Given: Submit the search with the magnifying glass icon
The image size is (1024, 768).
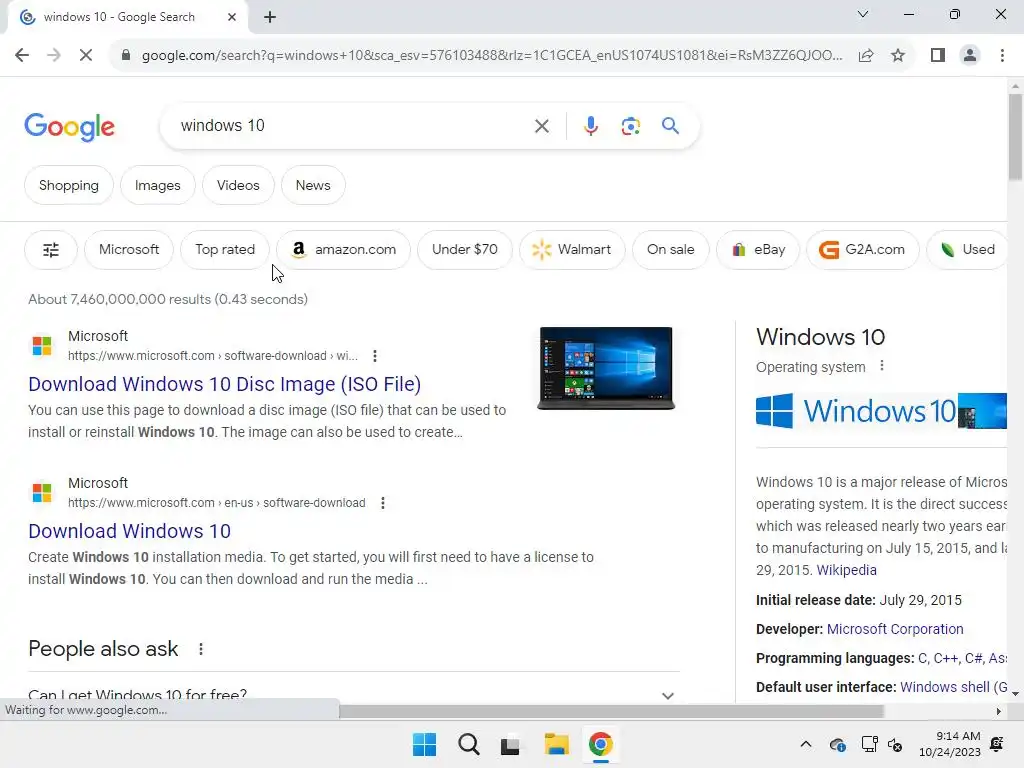Looking at the screenshot, I should (670, 125).
